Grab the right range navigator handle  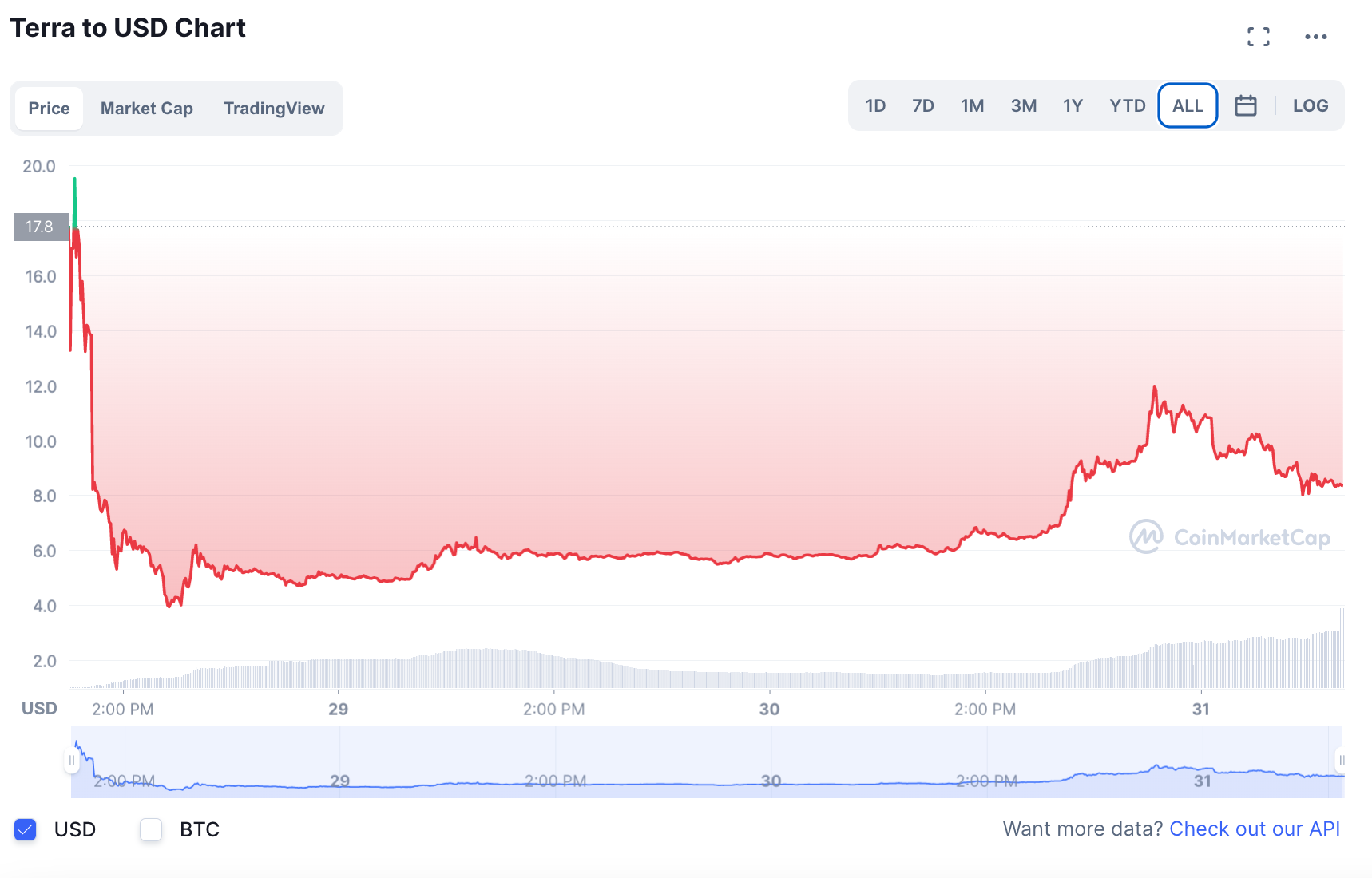coord(1342,760)
